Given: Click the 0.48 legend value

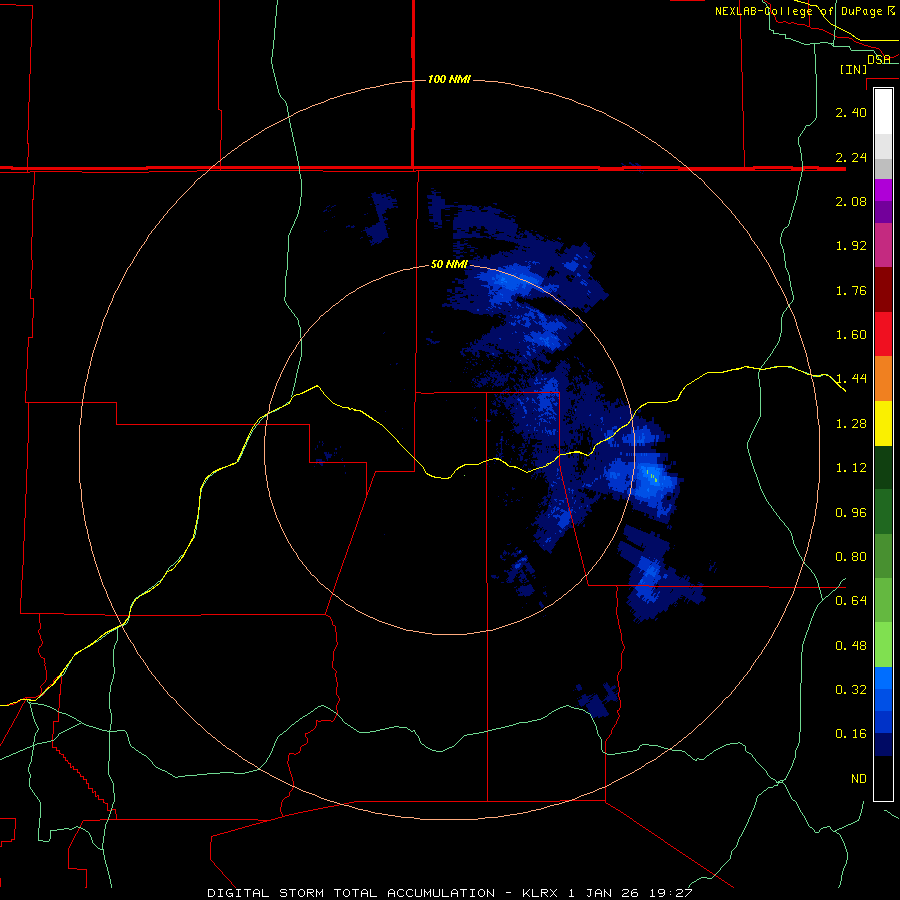Looking at the screenshot, I should pyautogui.click(x=851, y=646).
